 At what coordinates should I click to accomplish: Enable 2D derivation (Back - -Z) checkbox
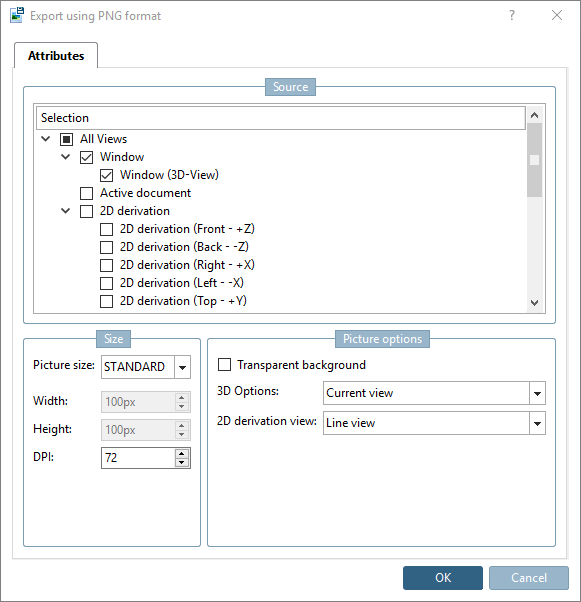pos(106,247)
